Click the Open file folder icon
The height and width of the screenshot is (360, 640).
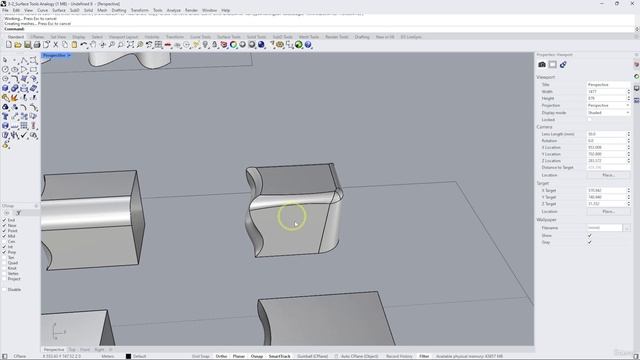pyautogui.click(x=18, y=44)
